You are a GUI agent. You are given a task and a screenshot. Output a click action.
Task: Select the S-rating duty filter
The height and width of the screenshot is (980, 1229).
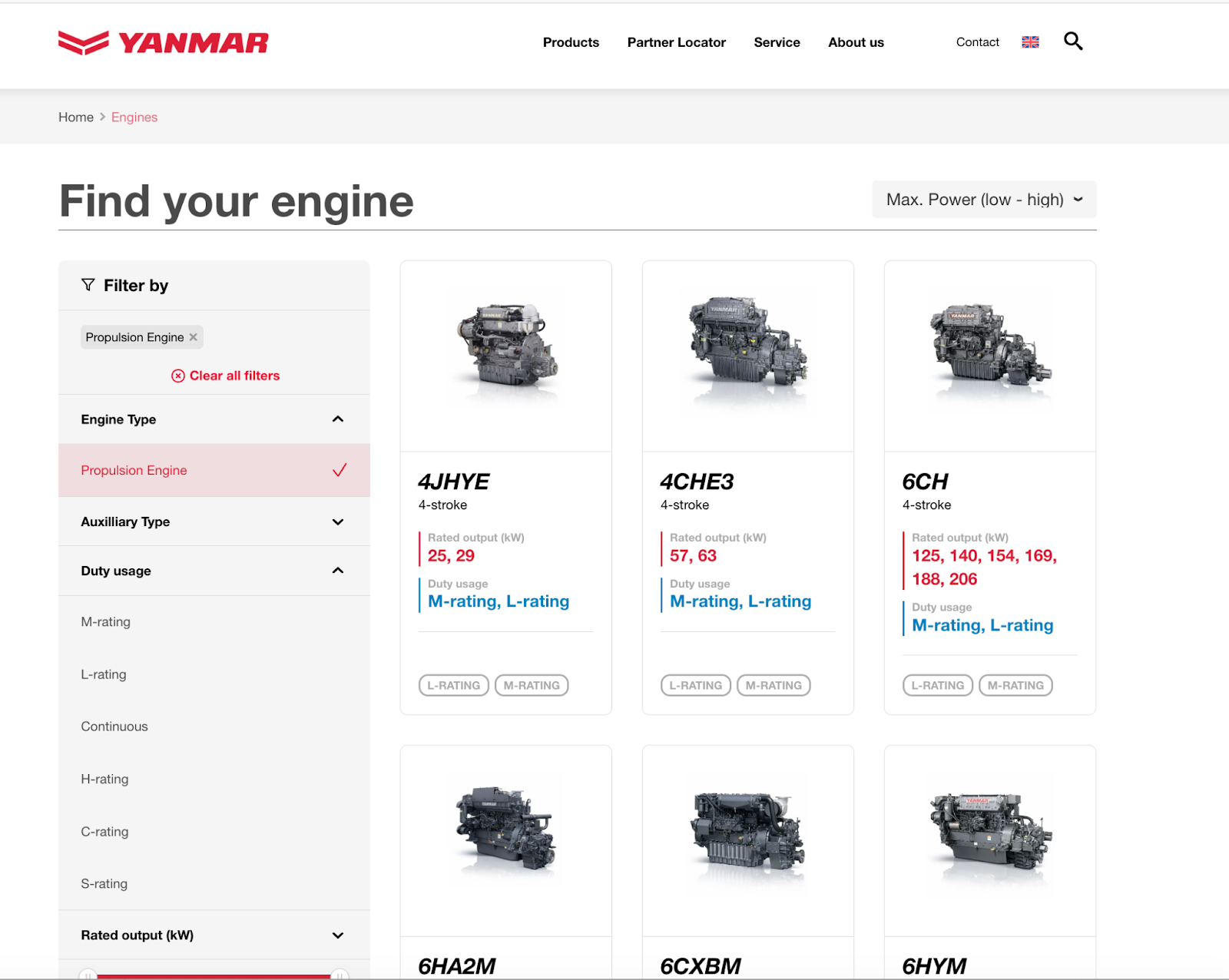point(104,883)
